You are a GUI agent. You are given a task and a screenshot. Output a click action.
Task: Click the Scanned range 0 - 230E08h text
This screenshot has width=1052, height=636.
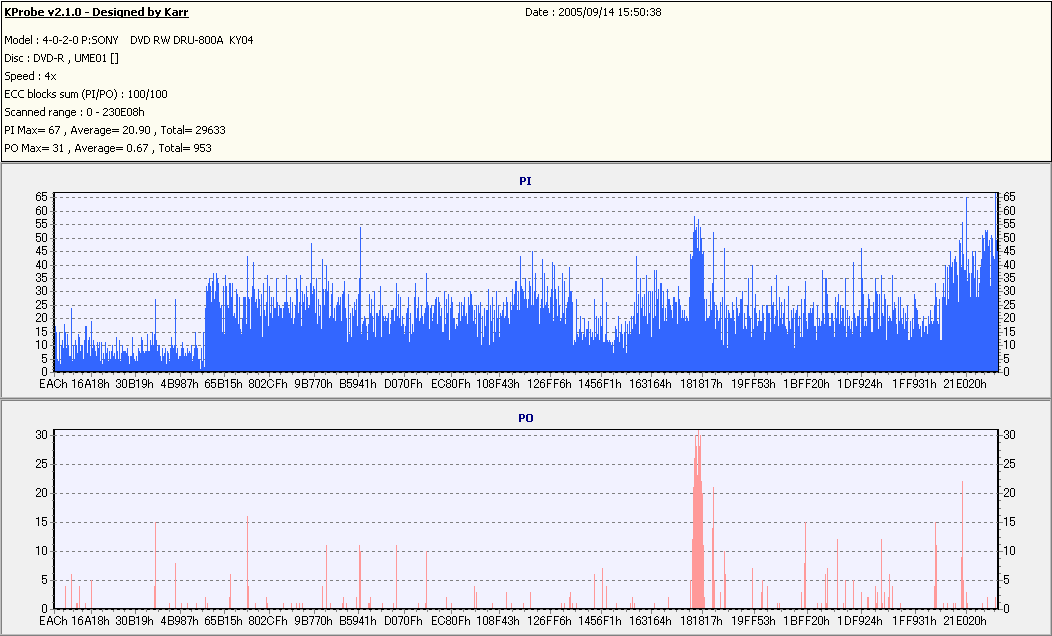(74, 113)
